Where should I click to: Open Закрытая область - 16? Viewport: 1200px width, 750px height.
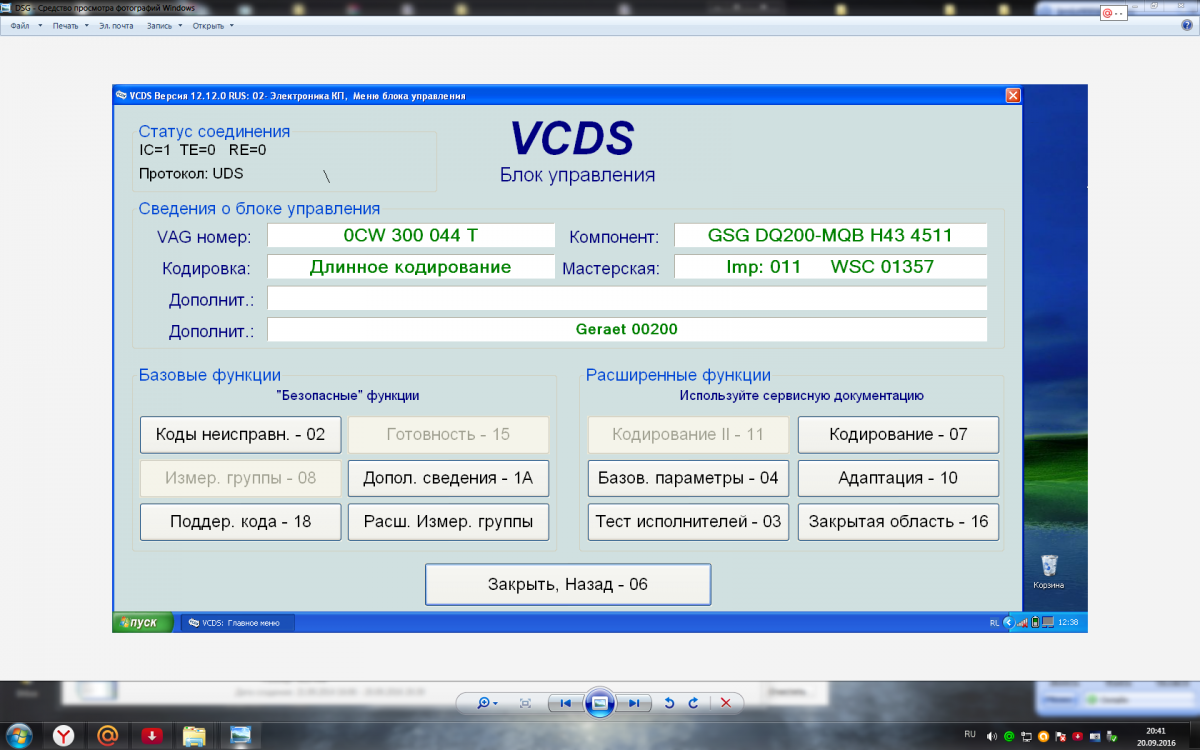point(898,522)
